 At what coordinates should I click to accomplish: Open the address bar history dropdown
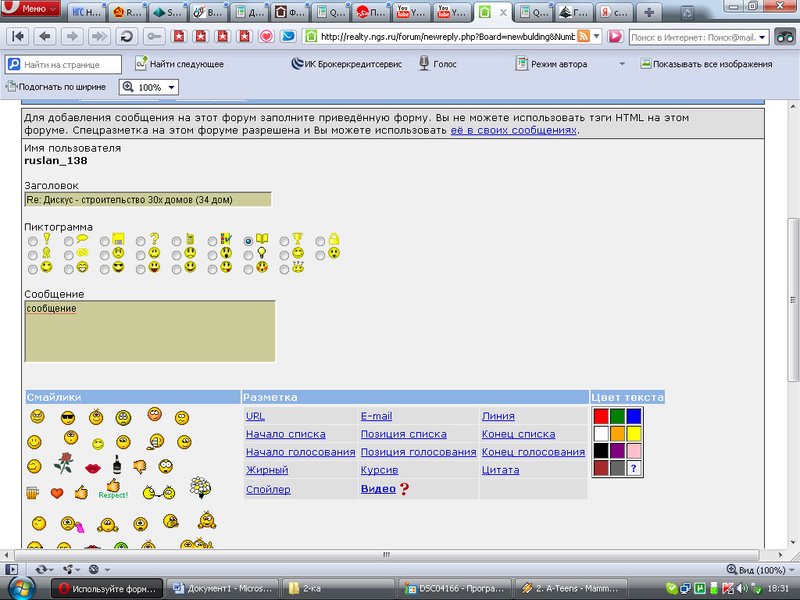596,36
